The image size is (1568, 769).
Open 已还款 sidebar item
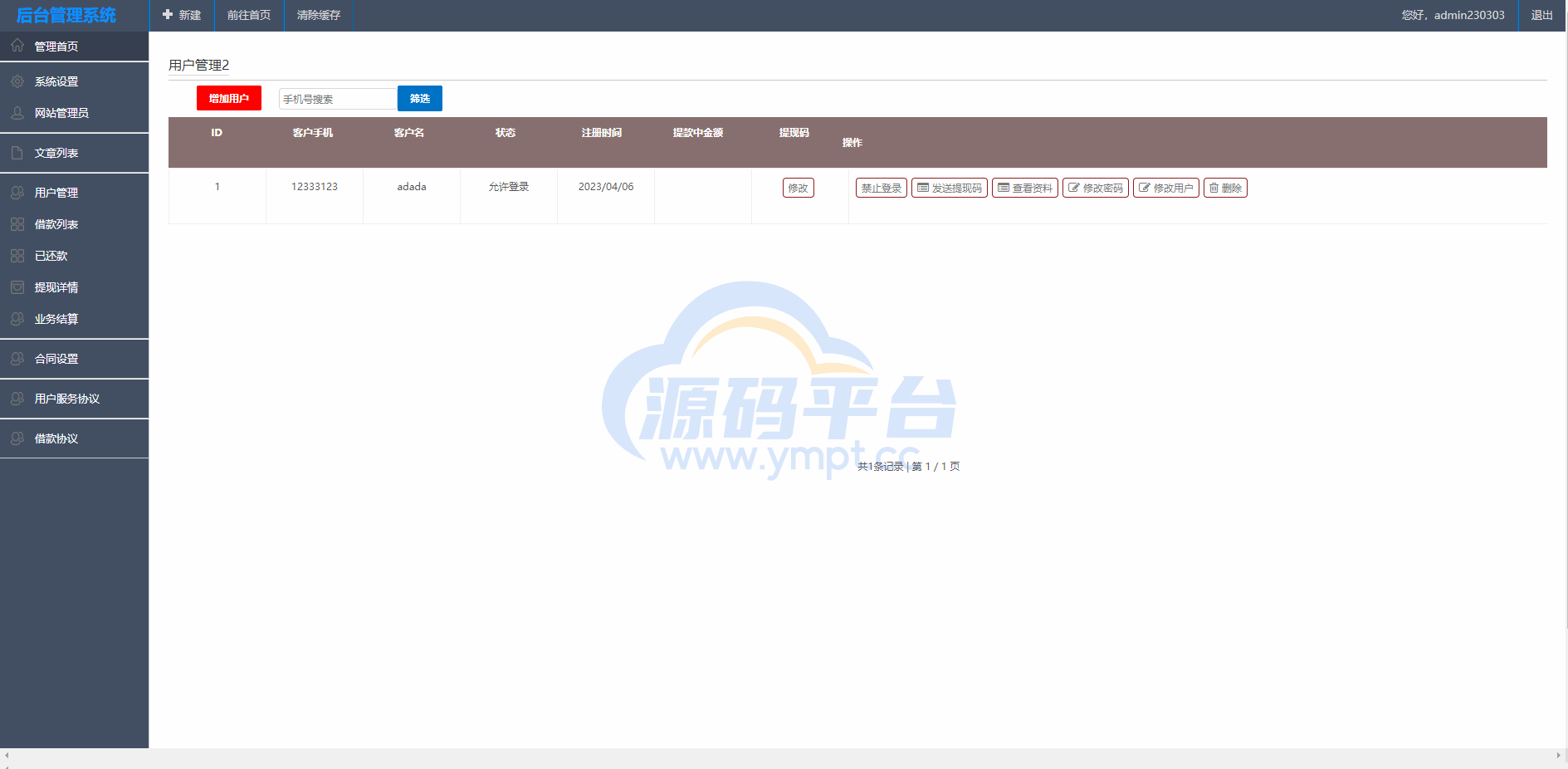pyautogui.click(x=75, y=256)
